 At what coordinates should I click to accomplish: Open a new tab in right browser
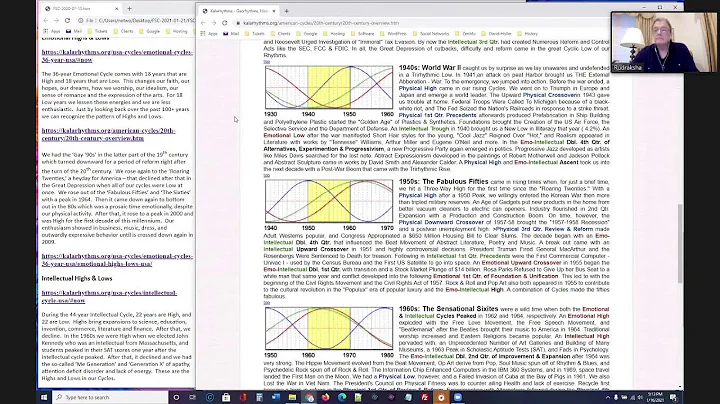(x=287, y=11)
